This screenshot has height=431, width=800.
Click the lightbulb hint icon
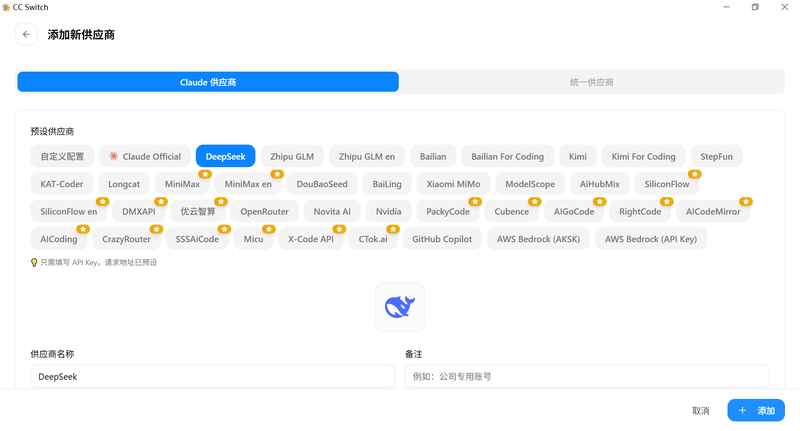click(x=34, y=262)
